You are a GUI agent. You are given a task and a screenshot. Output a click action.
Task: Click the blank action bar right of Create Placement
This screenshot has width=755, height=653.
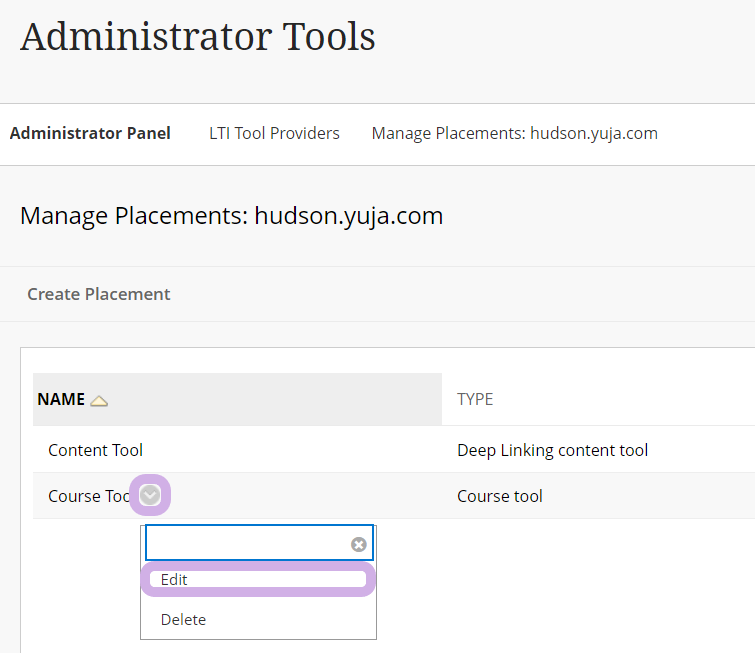click(x=460, y=294)
